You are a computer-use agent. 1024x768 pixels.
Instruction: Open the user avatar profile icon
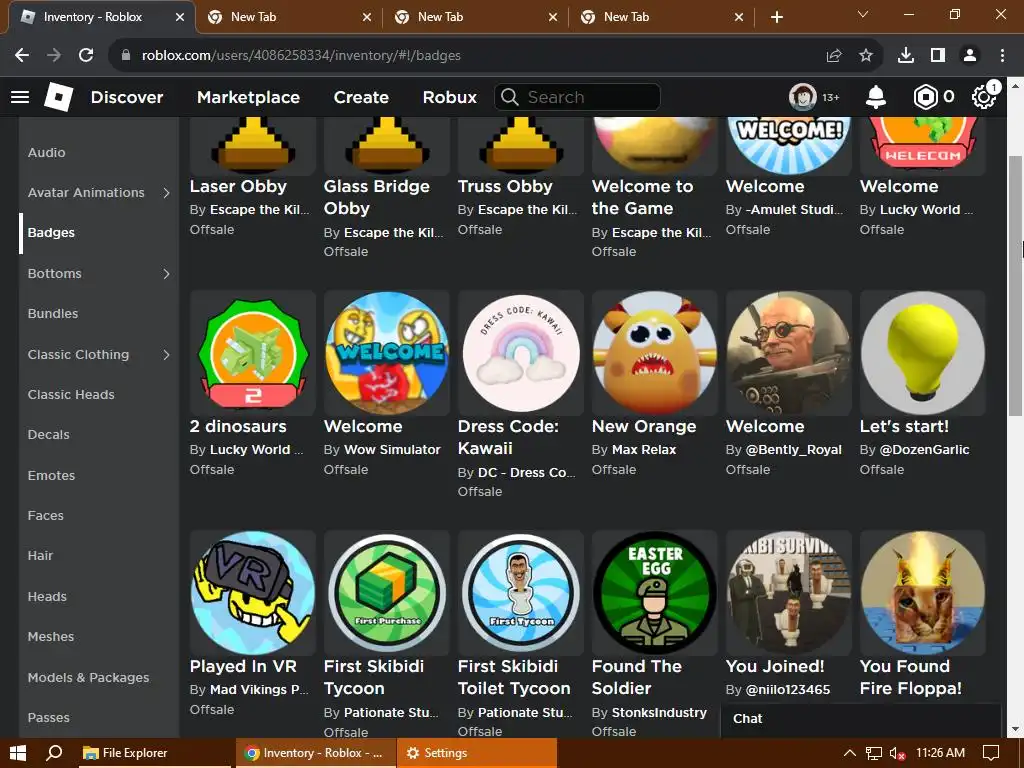(x=803, y=97)
